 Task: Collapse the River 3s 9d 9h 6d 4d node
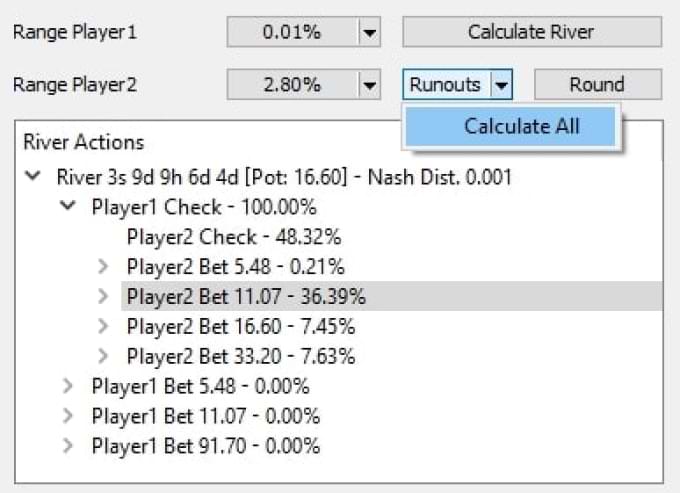click(x=34, y=177)
